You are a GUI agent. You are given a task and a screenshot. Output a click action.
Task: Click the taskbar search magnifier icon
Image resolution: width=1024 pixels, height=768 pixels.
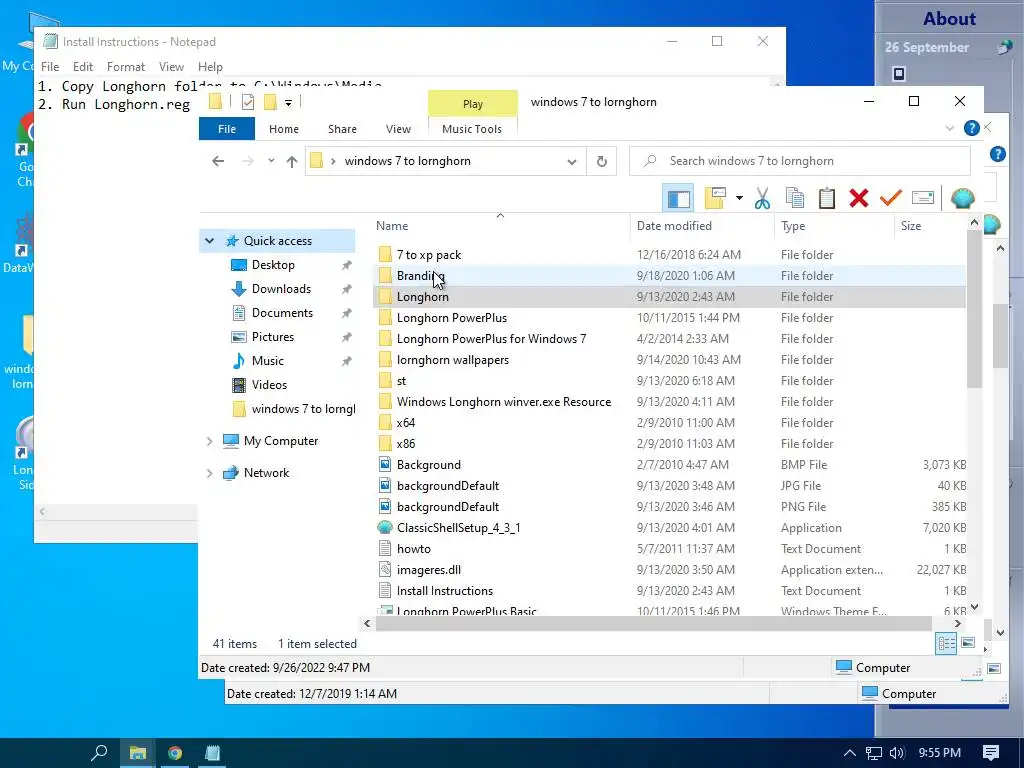click(x=99, y=753)
